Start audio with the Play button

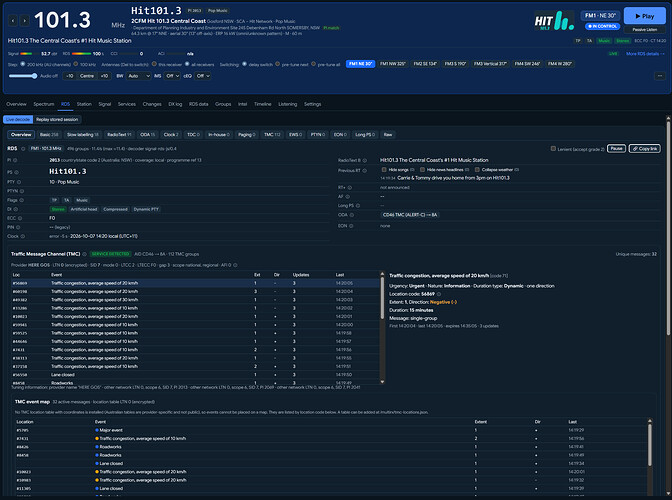pos(645,16)
